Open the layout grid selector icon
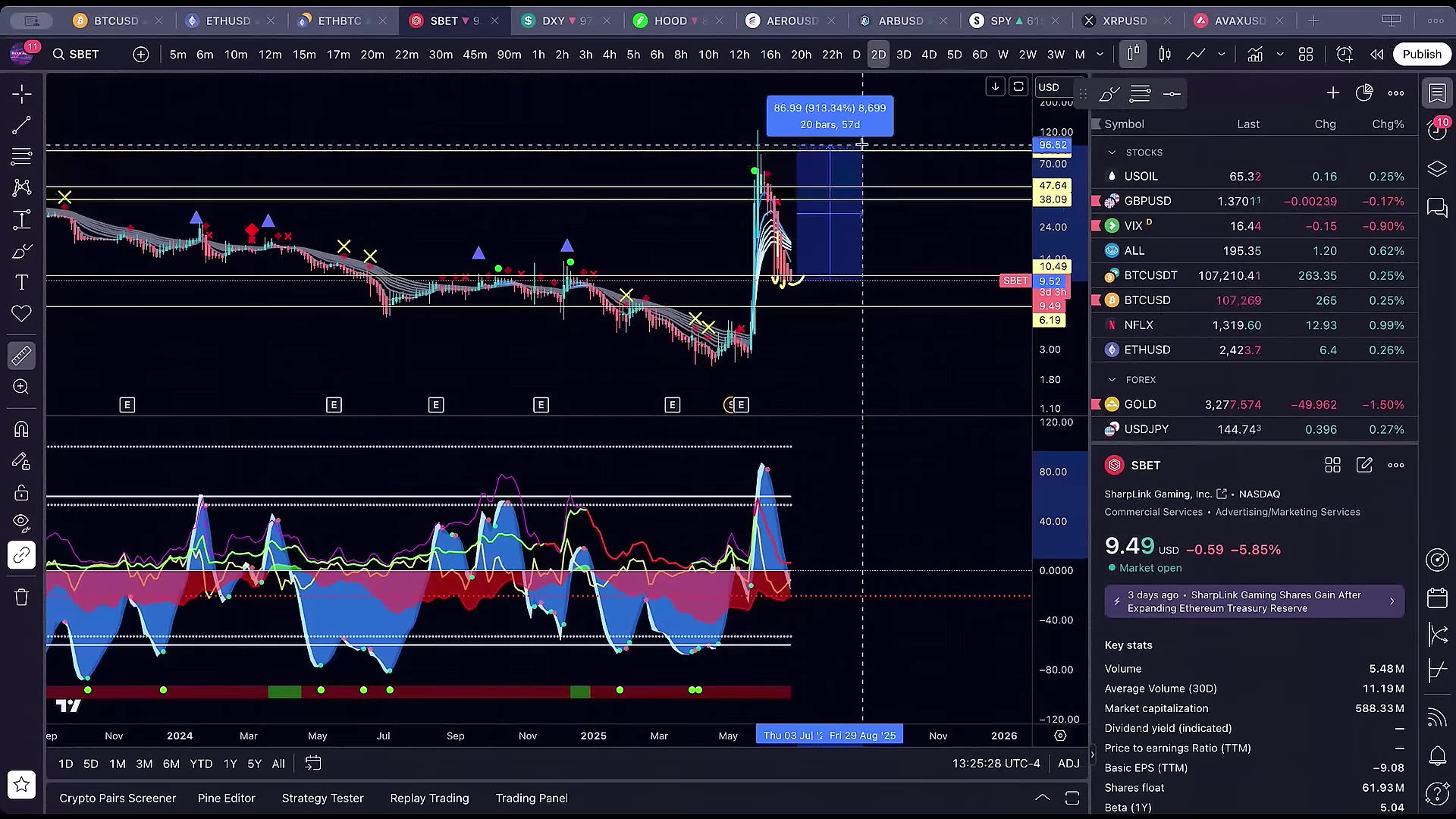The image size is (1456, 819). click(1306, 54)
